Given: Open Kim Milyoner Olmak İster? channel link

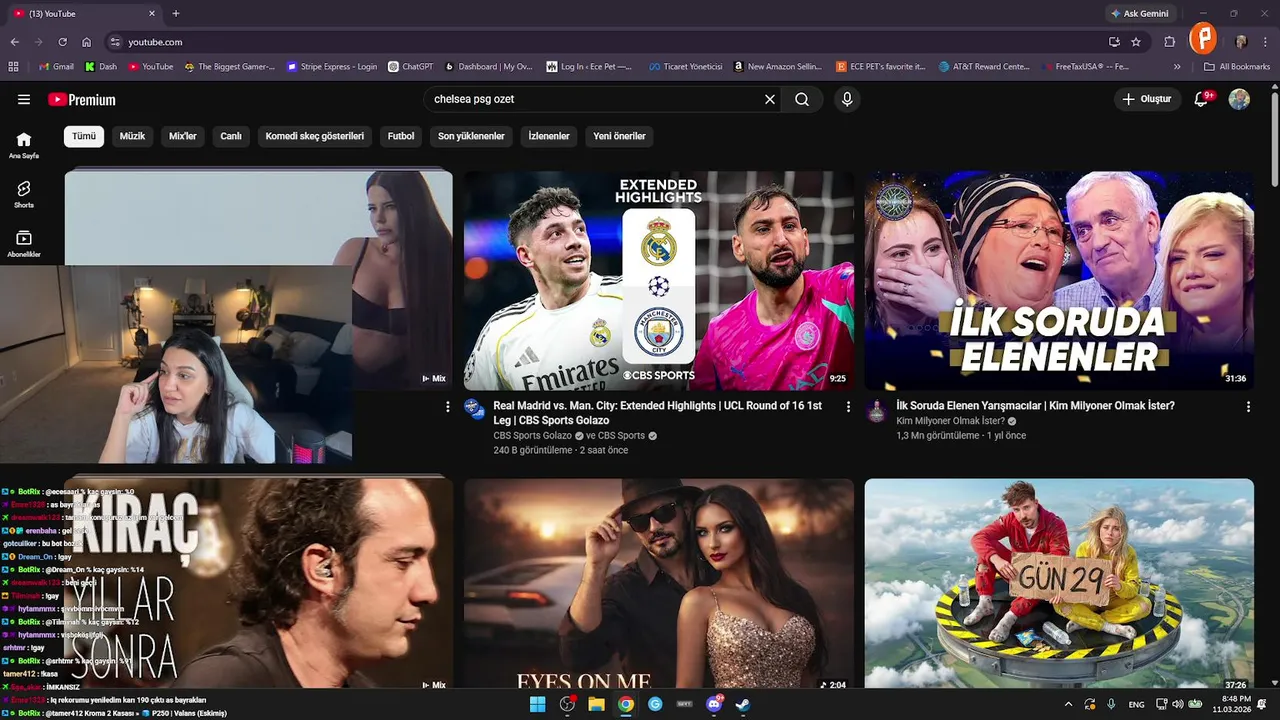Looking at the screenshot, I should (x=951, y=421).
